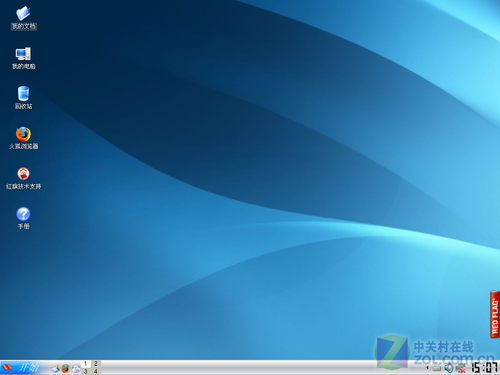Expand hidden system tray icons arrow
The image size is (500, 375).
click(x=427, y=368)
